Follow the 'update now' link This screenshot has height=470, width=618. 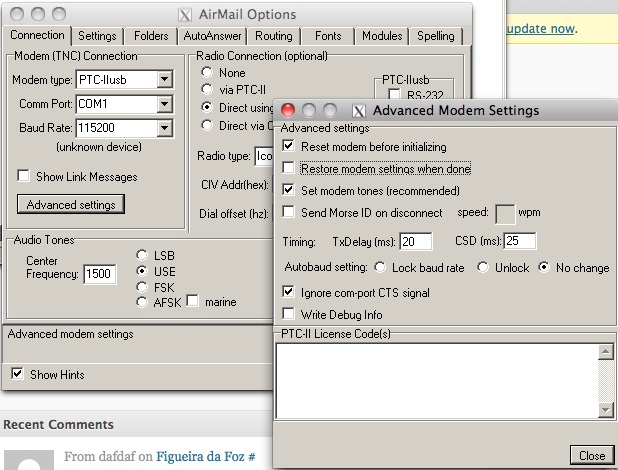(x=540, y=29)
